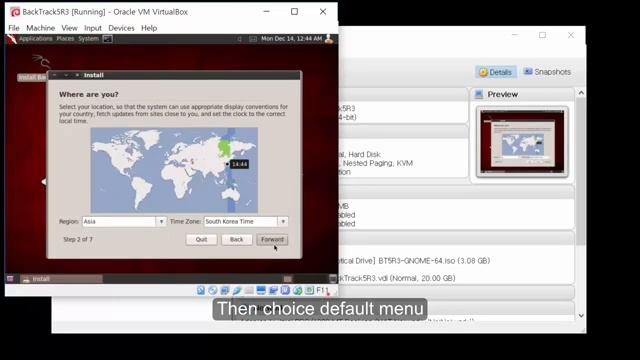Click the date and time clock
The width and height of the screenshot is (640, 360).
(x=291, y=39)
